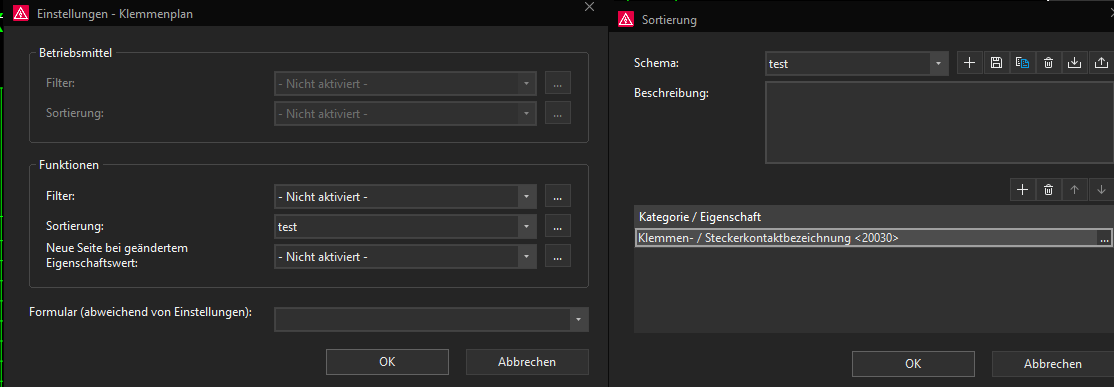The height and width of the screenshot is (387, 1114).
Task: Open Neue Seite settings with ellipsis
Action: pos(558,256)
